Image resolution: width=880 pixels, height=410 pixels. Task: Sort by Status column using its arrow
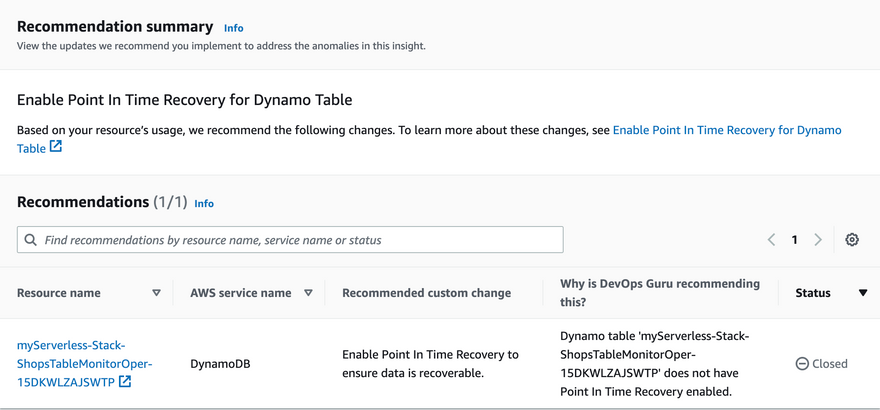pos(863,293)
